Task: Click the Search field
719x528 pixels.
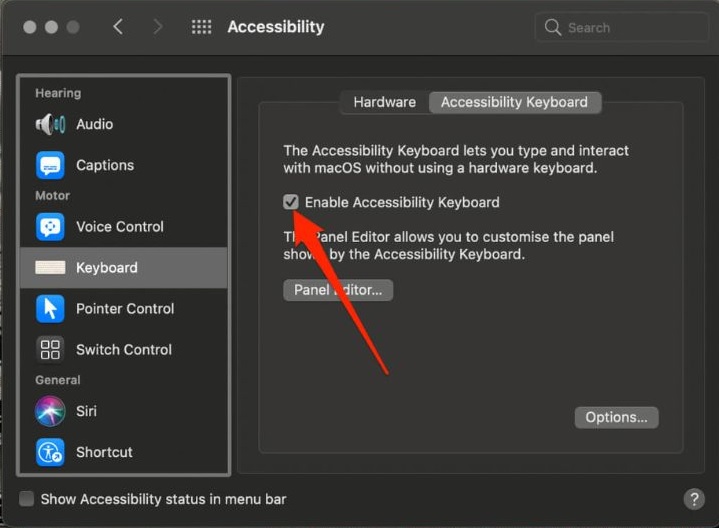Action: [620, 27]
